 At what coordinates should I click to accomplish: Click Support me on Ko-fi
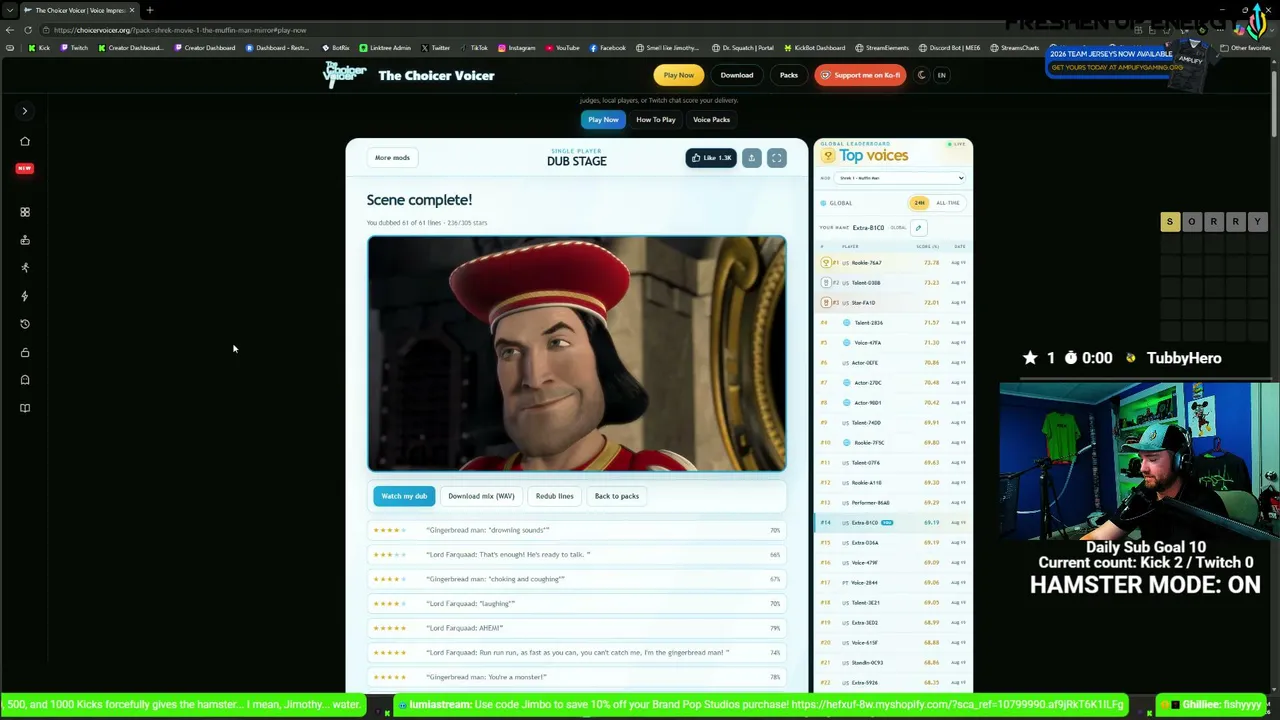(x=860, y=75)
